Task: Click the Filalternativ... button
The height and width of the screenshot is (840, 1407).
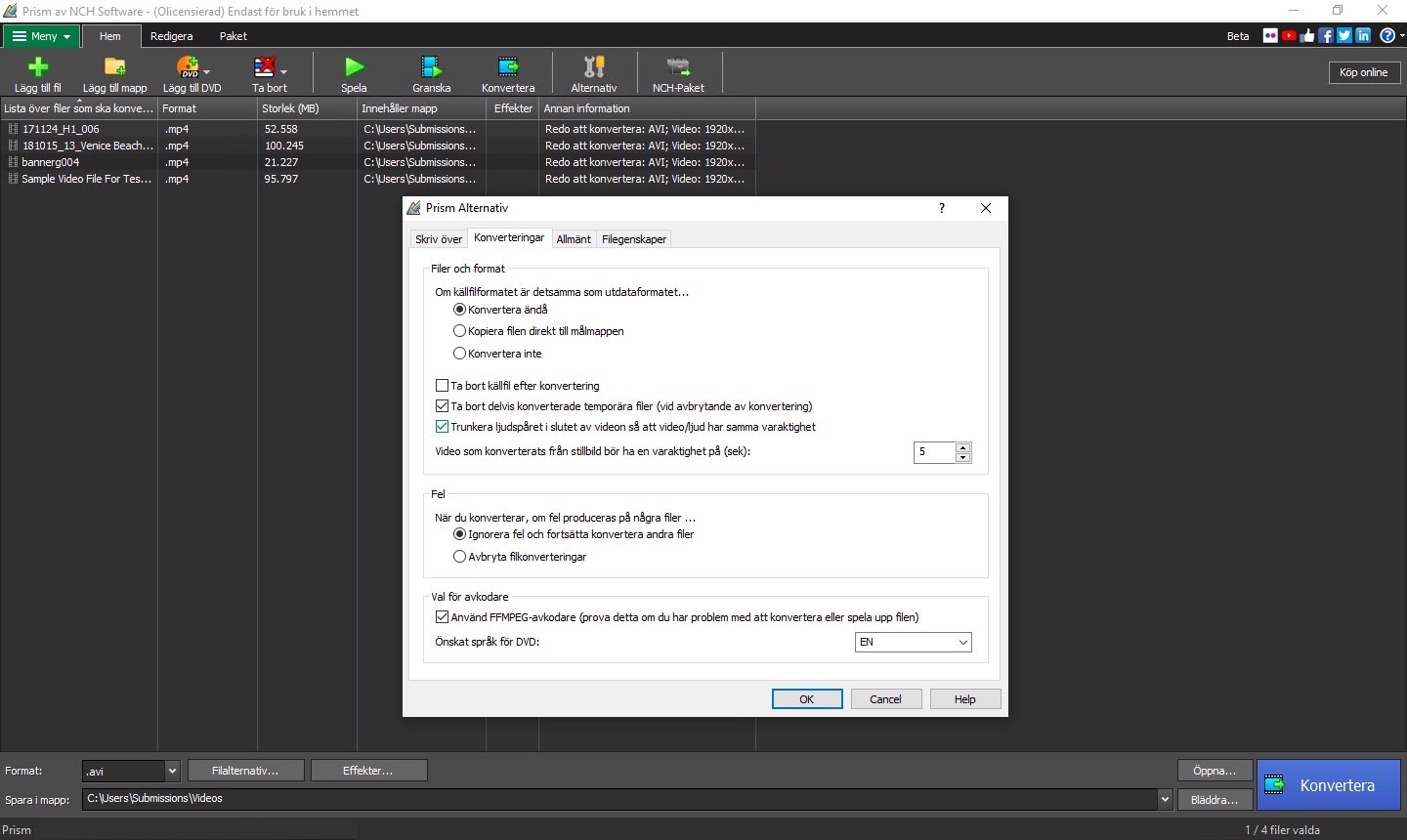Action: pyautogui.click(x=246, y=771)
